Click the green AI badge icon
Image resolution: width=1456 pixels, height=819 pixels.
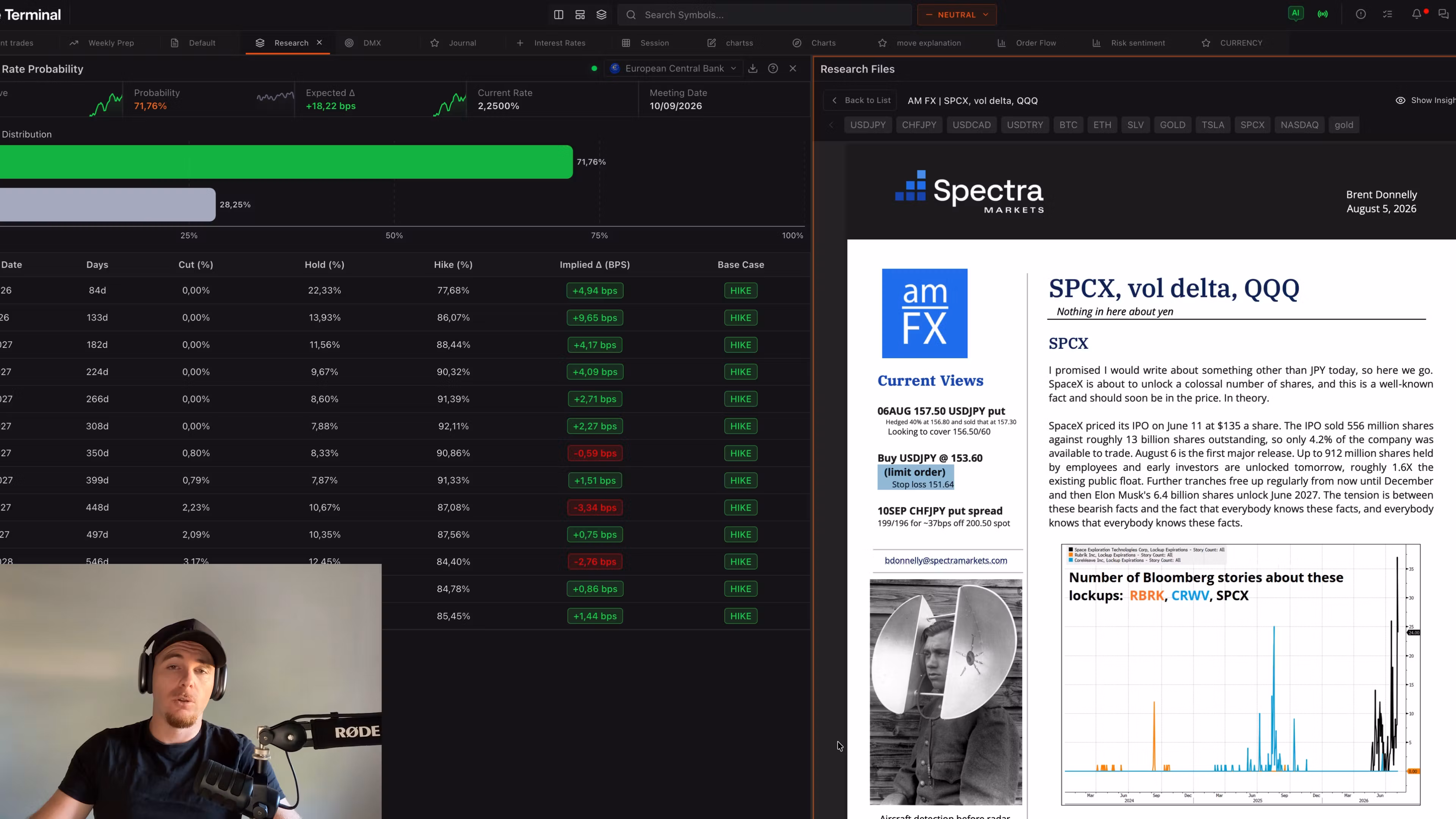click(1296, 13)
